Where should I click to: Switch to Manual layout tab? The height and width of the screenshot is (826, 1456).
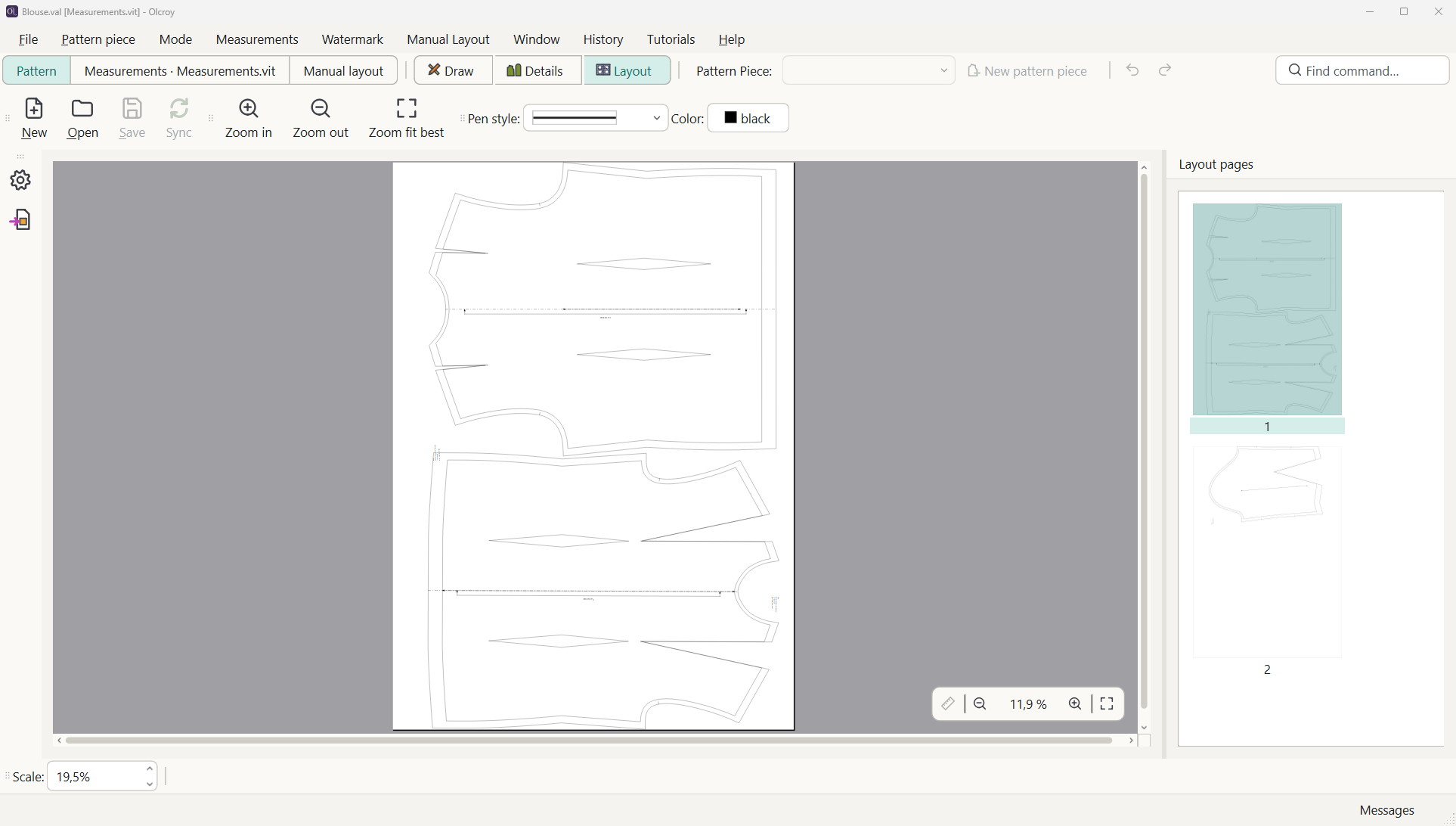pyautogui.click(x=343, y=70)
